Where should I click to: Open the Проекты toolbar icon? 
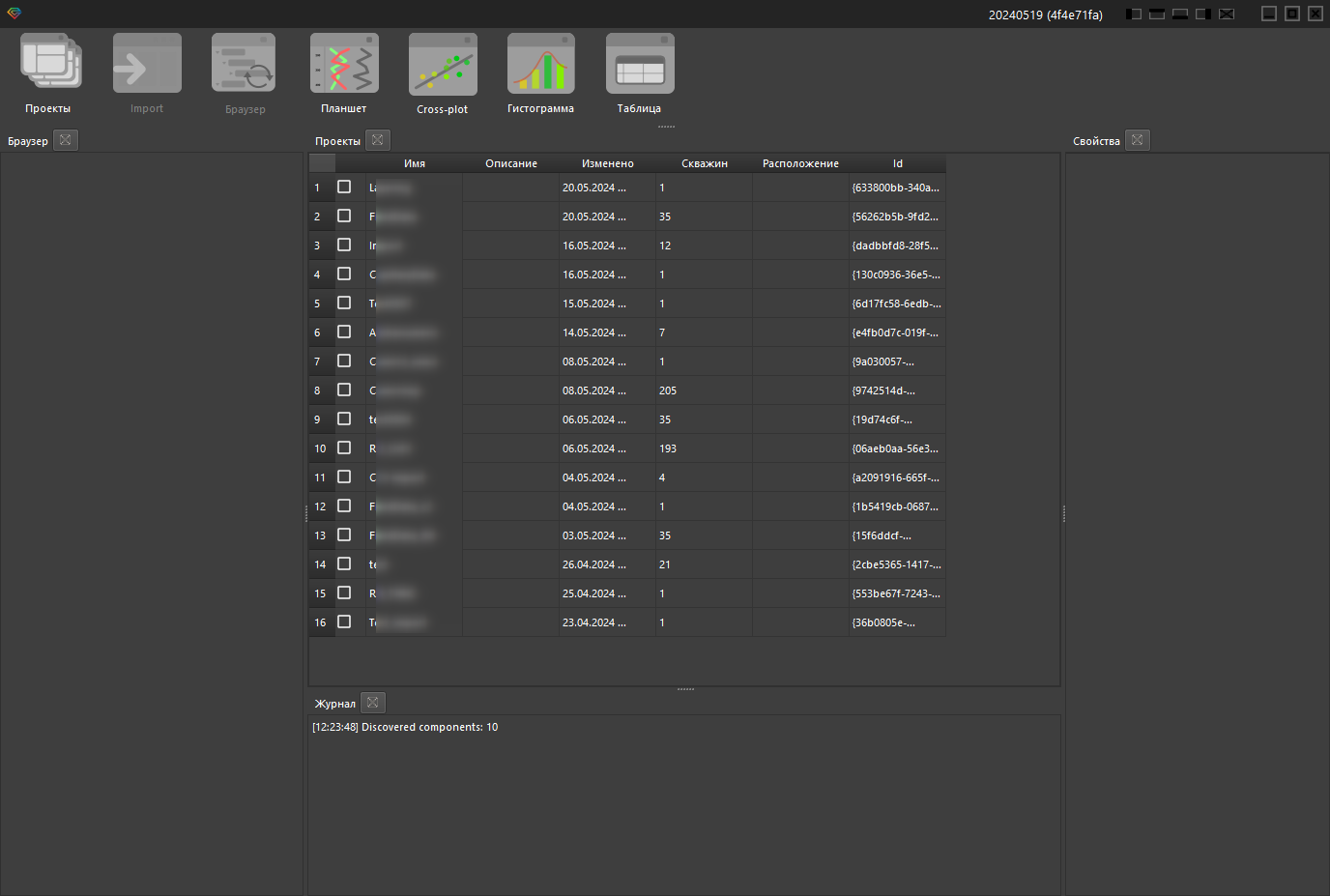[49, 64]
